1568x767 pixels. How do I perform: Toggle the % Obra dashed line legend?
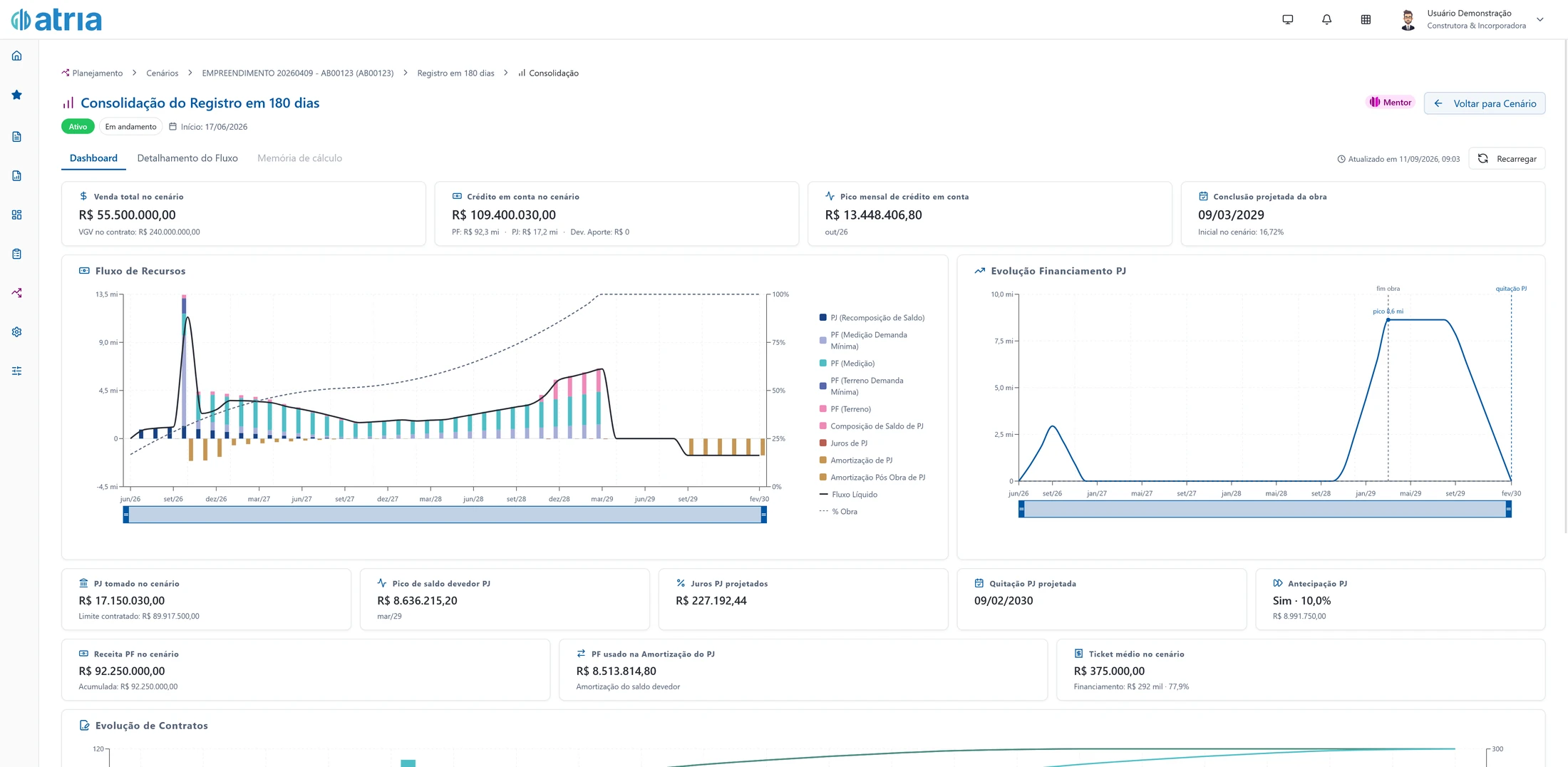tap(838, 512)
